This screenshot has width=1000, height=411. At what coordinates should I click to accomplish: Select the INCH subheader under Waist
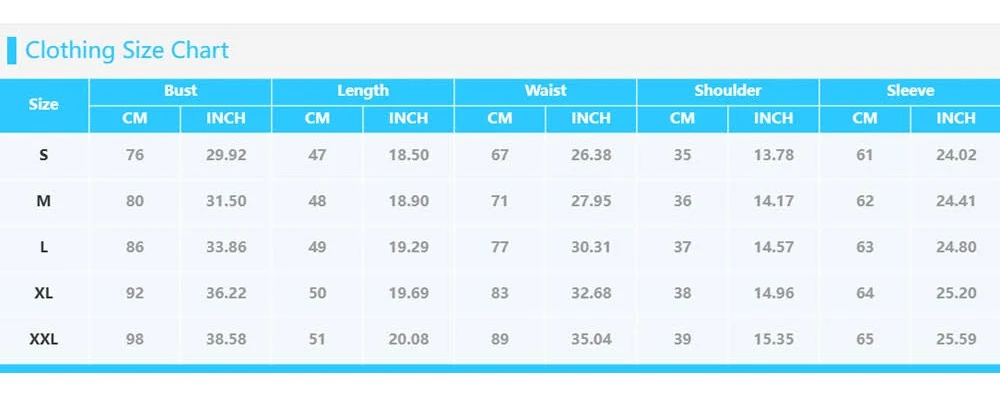click(x=591, y=118)
